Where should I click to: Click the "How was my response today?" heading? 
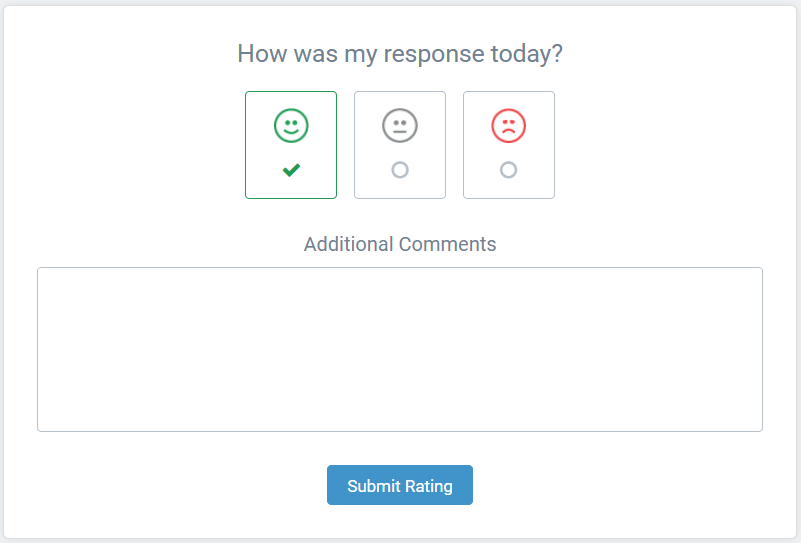tap(400, 54)
